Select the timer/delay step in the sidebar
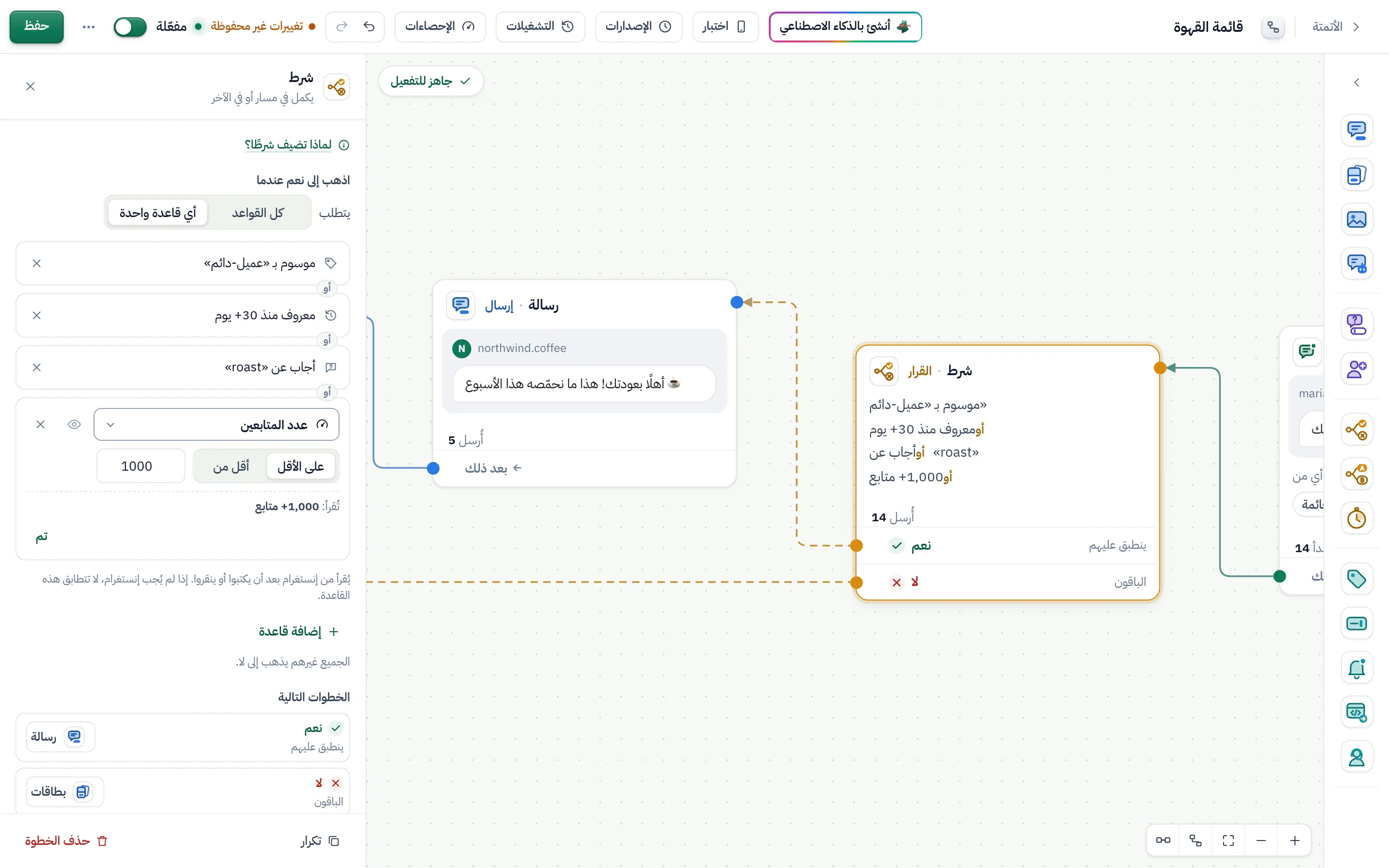 pyautogui.click(x=1356, y=518)
